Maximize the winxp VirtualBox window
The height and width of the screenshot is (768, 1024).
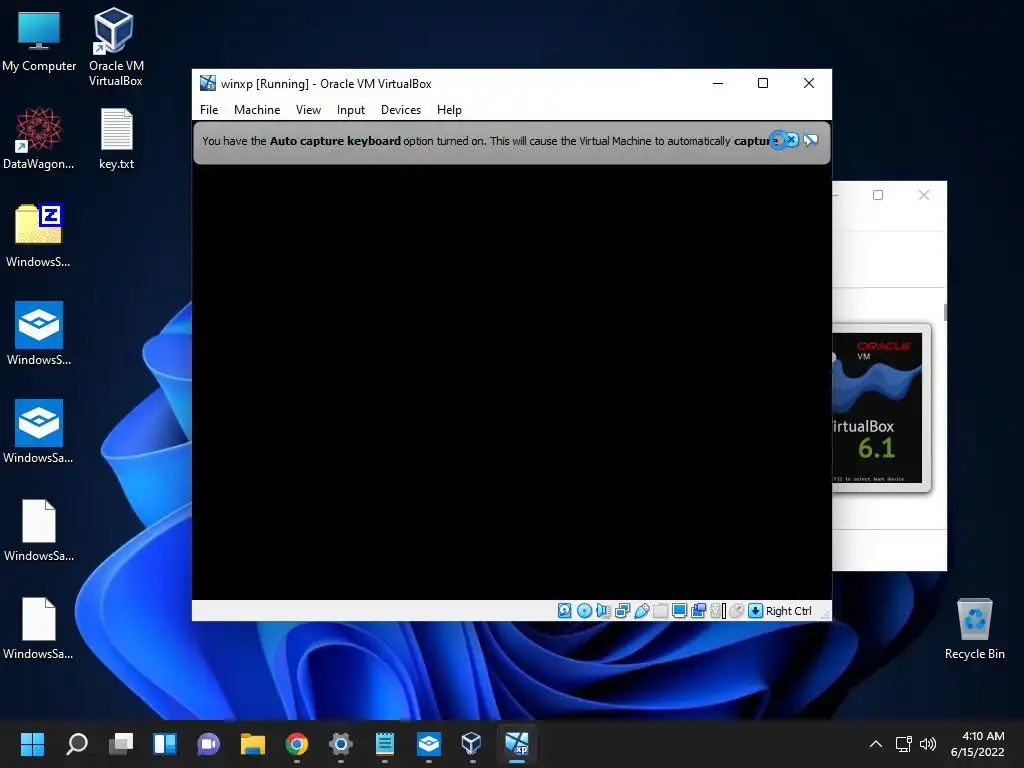click(763, 83)
